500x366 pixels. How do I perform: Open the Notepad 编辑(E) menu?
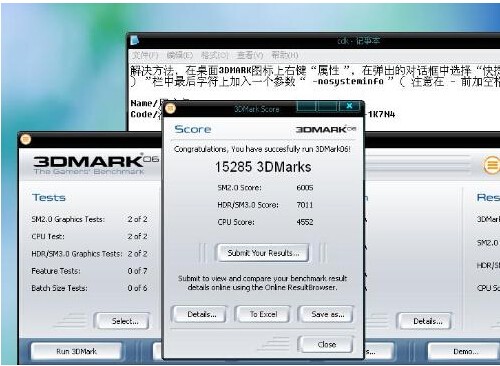pos(180,55)
